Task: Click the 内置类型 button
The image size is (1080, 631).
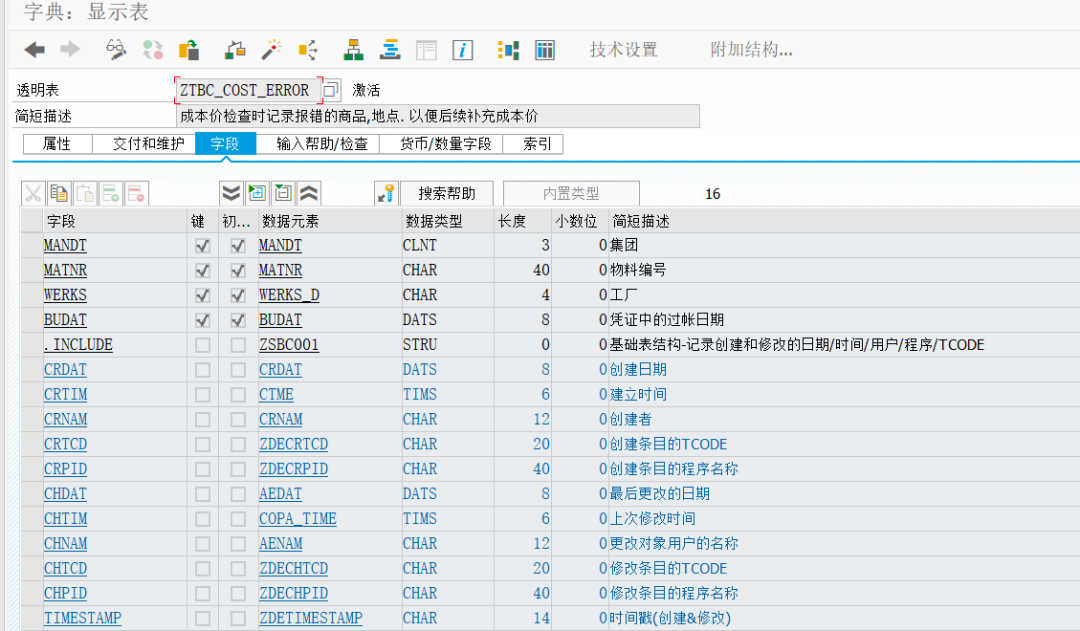Action: coord(571,194)
